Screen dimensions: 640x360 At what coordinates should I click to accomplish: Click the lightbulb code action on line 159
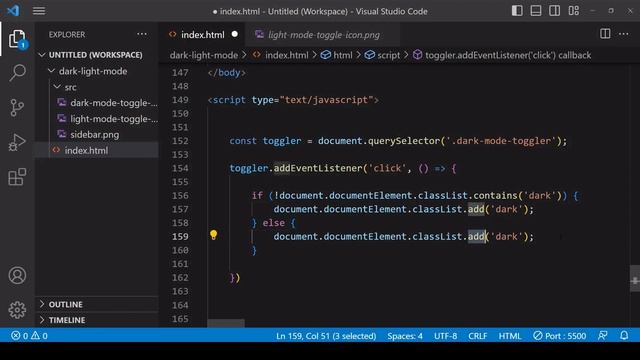[x=213, y=235]
